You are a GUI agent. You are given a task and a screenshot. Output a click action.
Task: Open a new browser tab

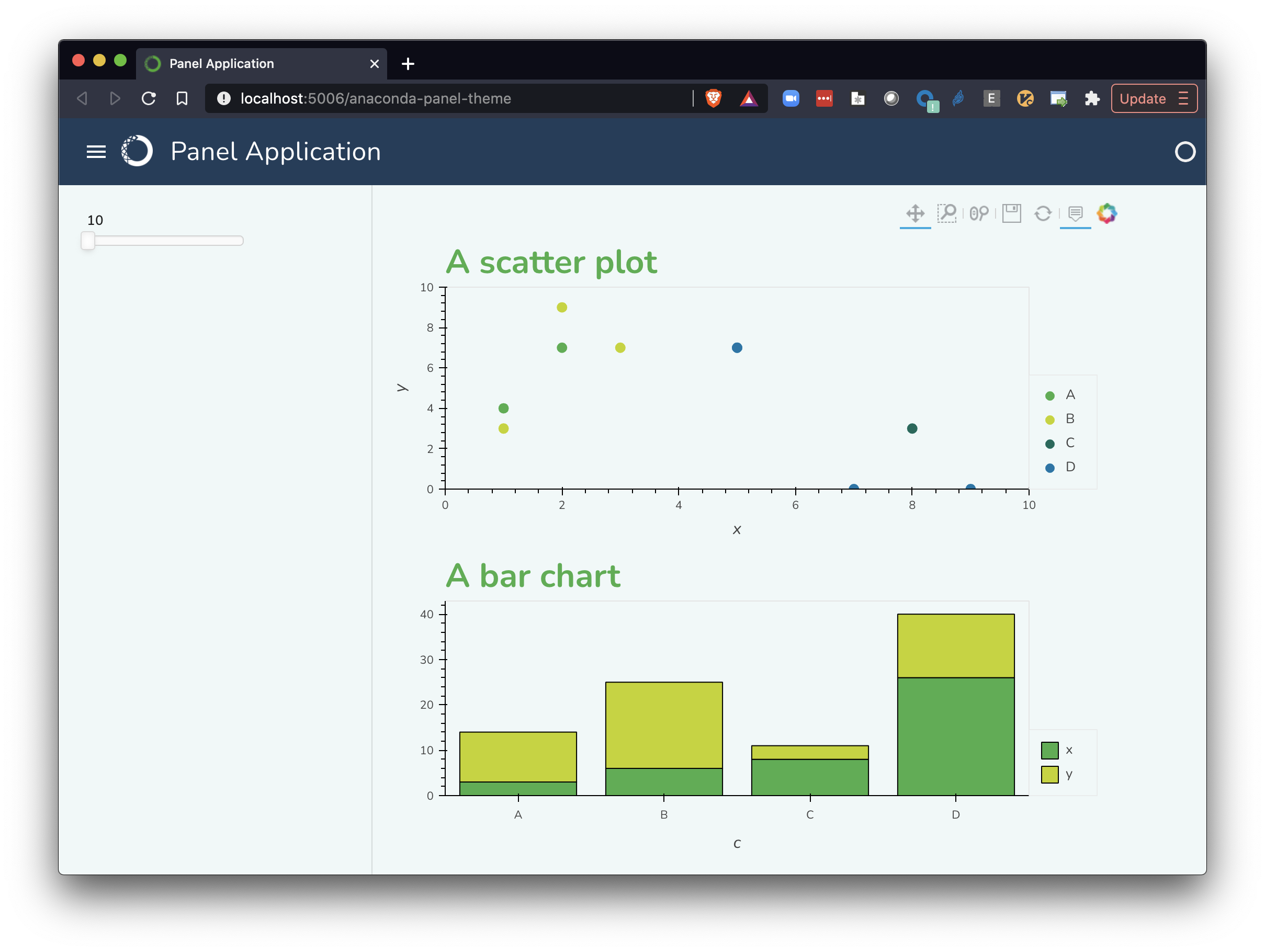pos(408,63)
